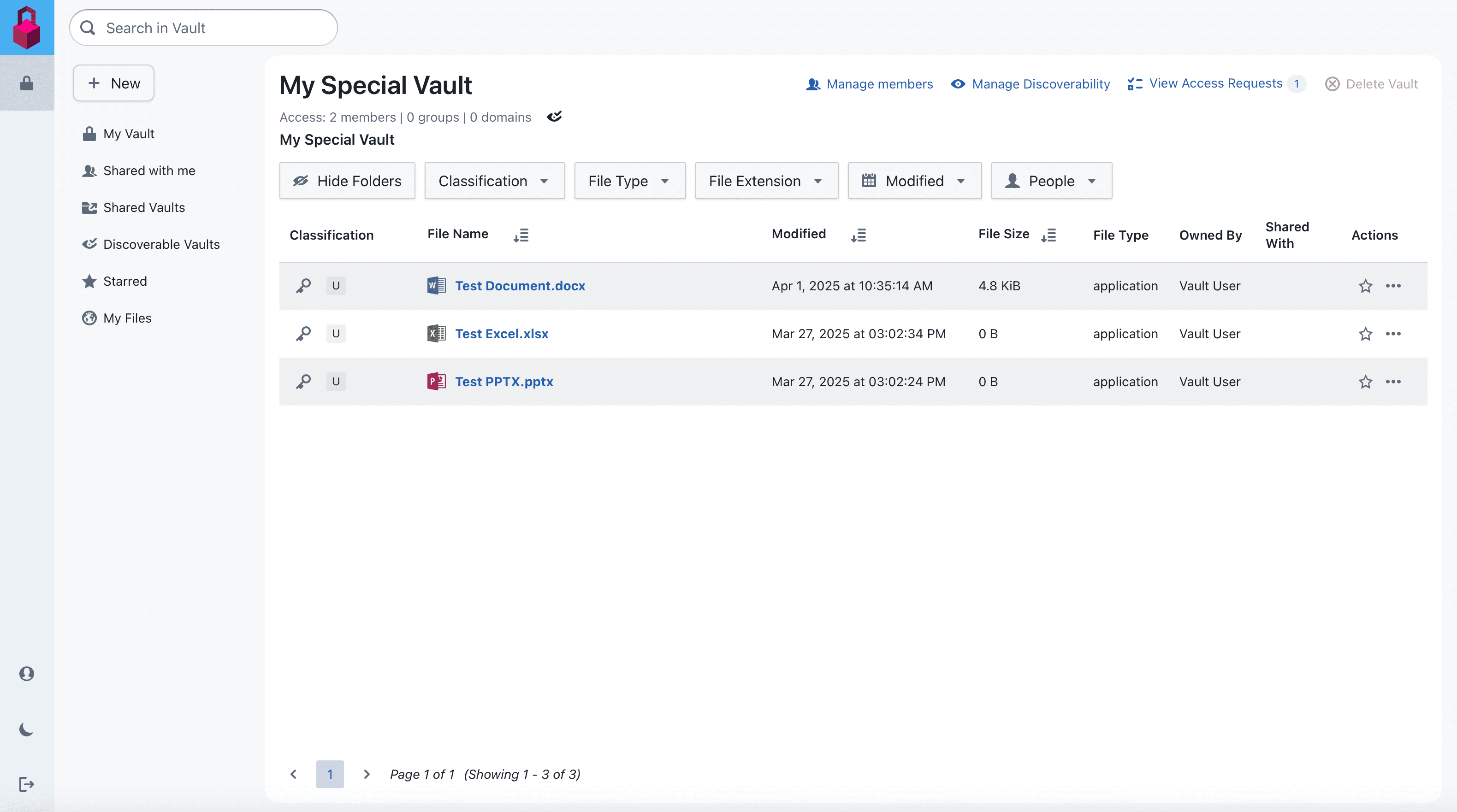
Task: Click Manage members link
Action: [869, 84]
